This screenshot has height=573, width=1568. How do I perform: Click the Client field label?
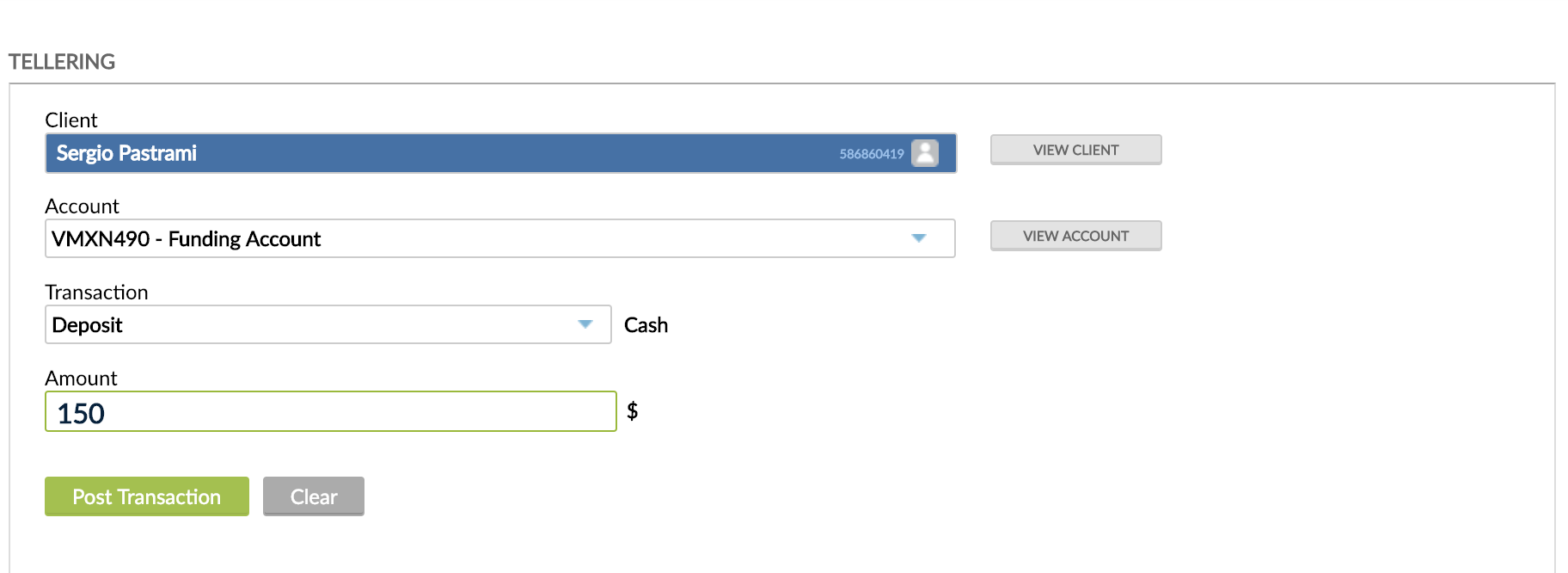click(x=71, y=120)
